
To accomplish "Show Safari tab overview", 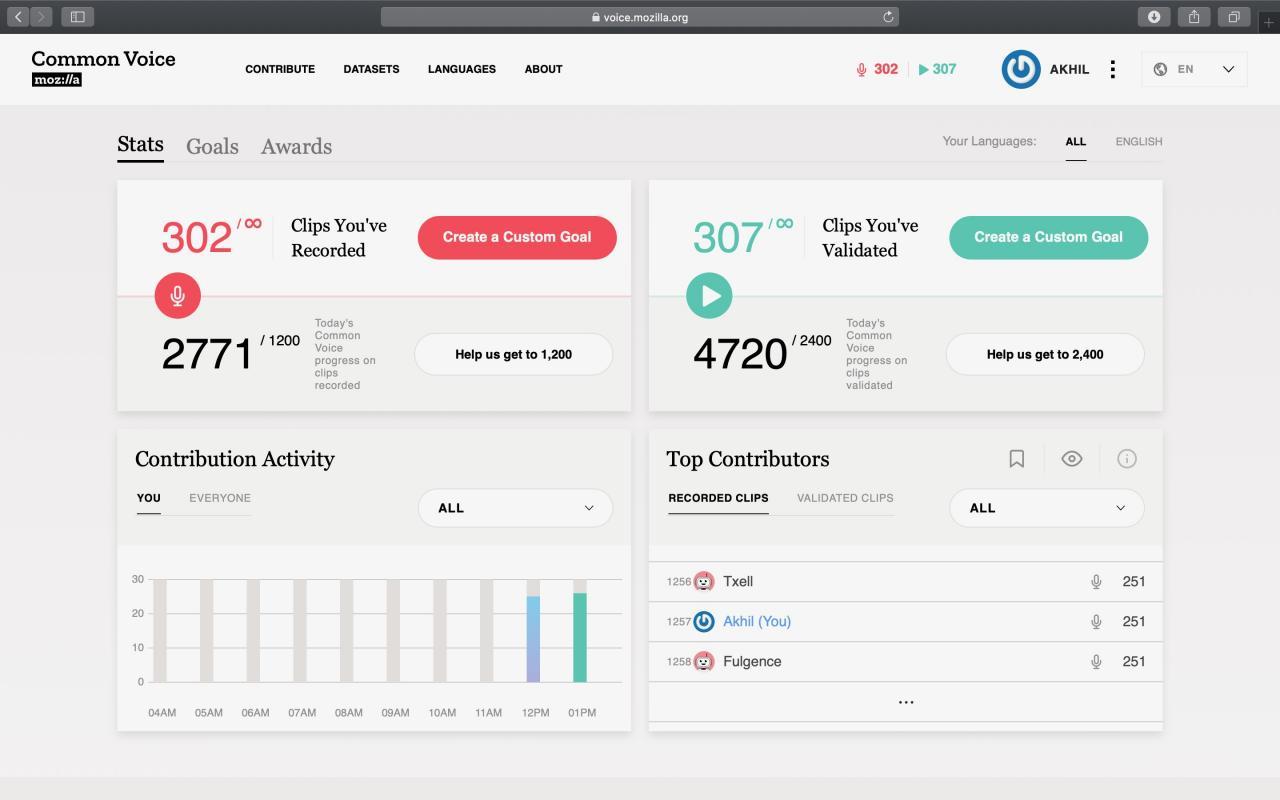I will (x=1234, y=16).
